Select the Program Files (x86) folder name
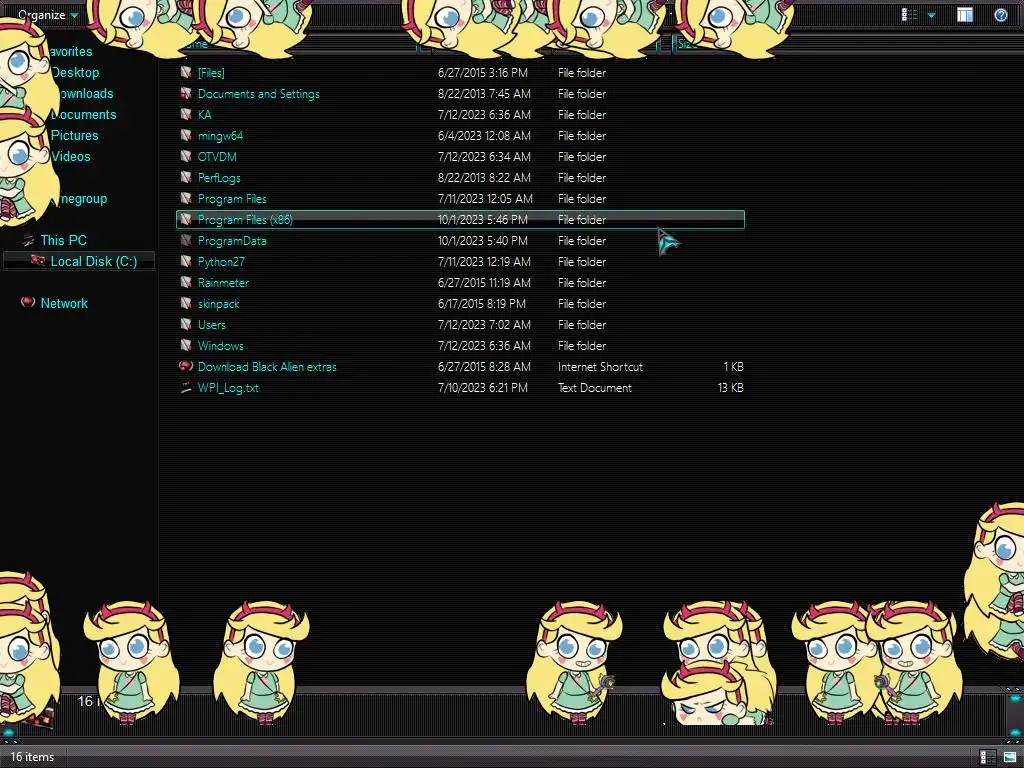The width and height of the screenshot is (1024, 768). click(245, 219)
